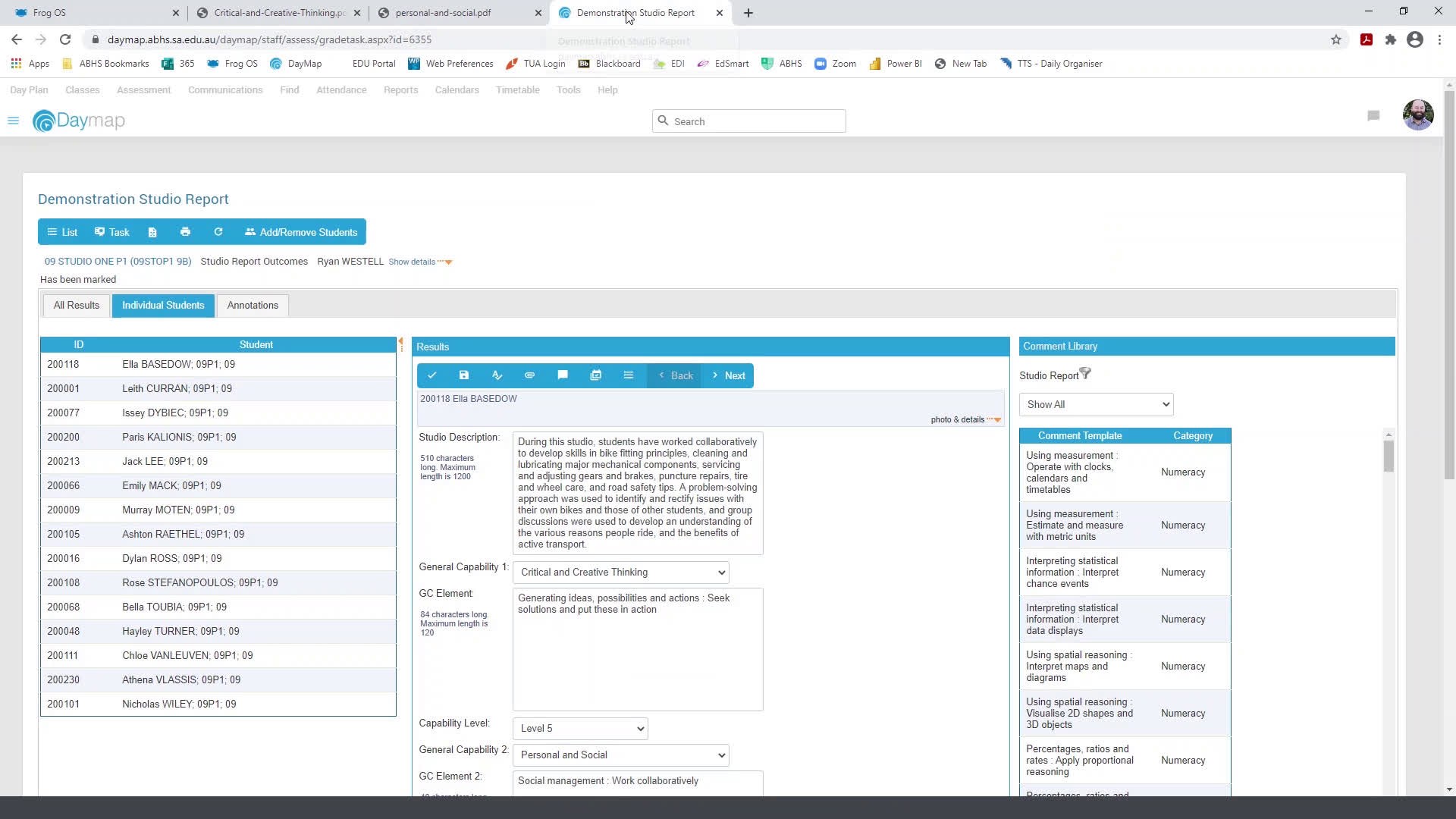Click the refresh icon in task toolbar

click(218, 232)
